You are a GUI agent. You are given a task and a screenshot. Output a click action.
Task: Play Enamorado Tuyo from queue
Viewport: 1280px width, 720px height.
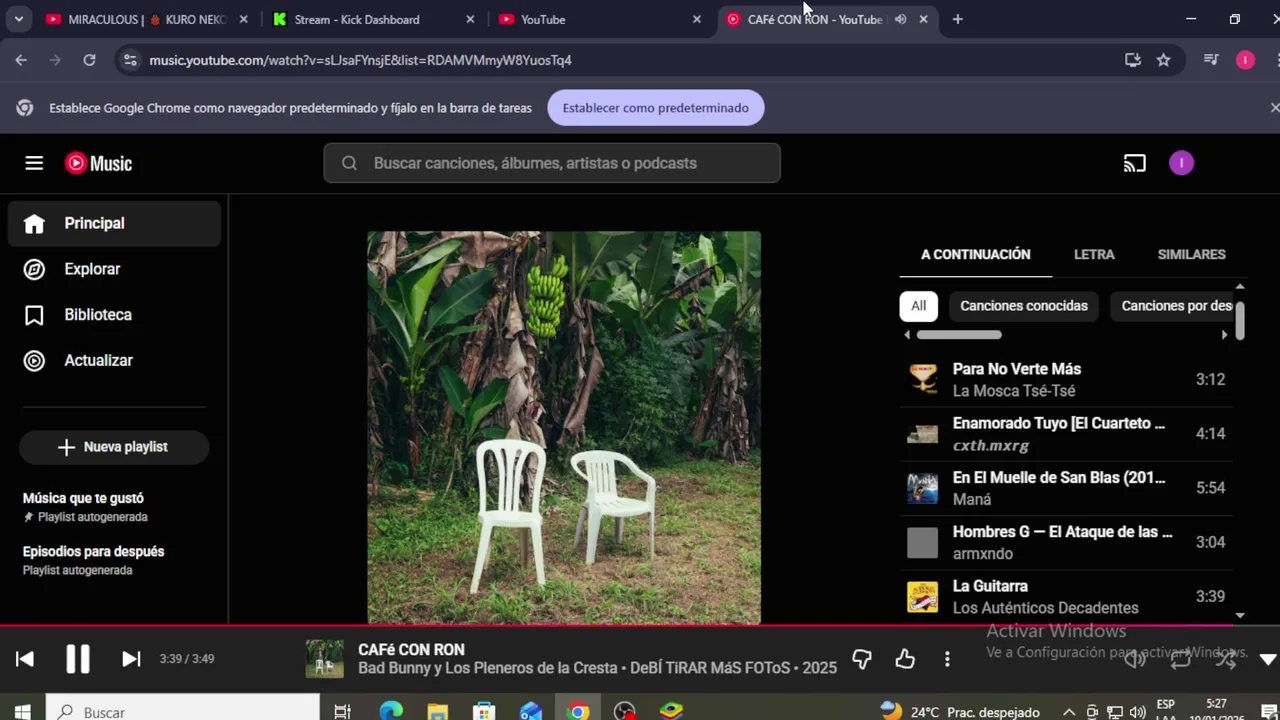click(1066, 433)
